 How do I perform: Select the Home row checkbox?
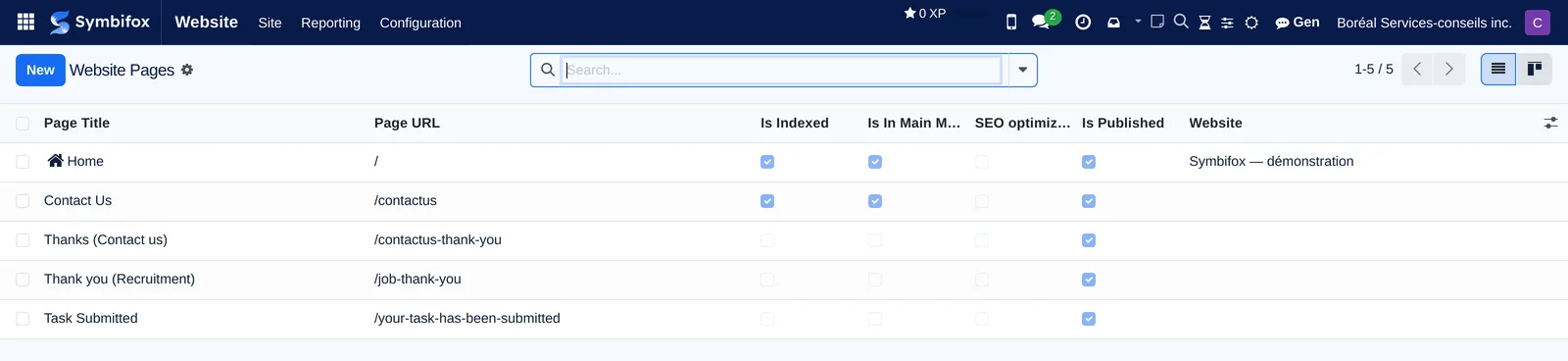pyautogui.click(x=23, y=162)
